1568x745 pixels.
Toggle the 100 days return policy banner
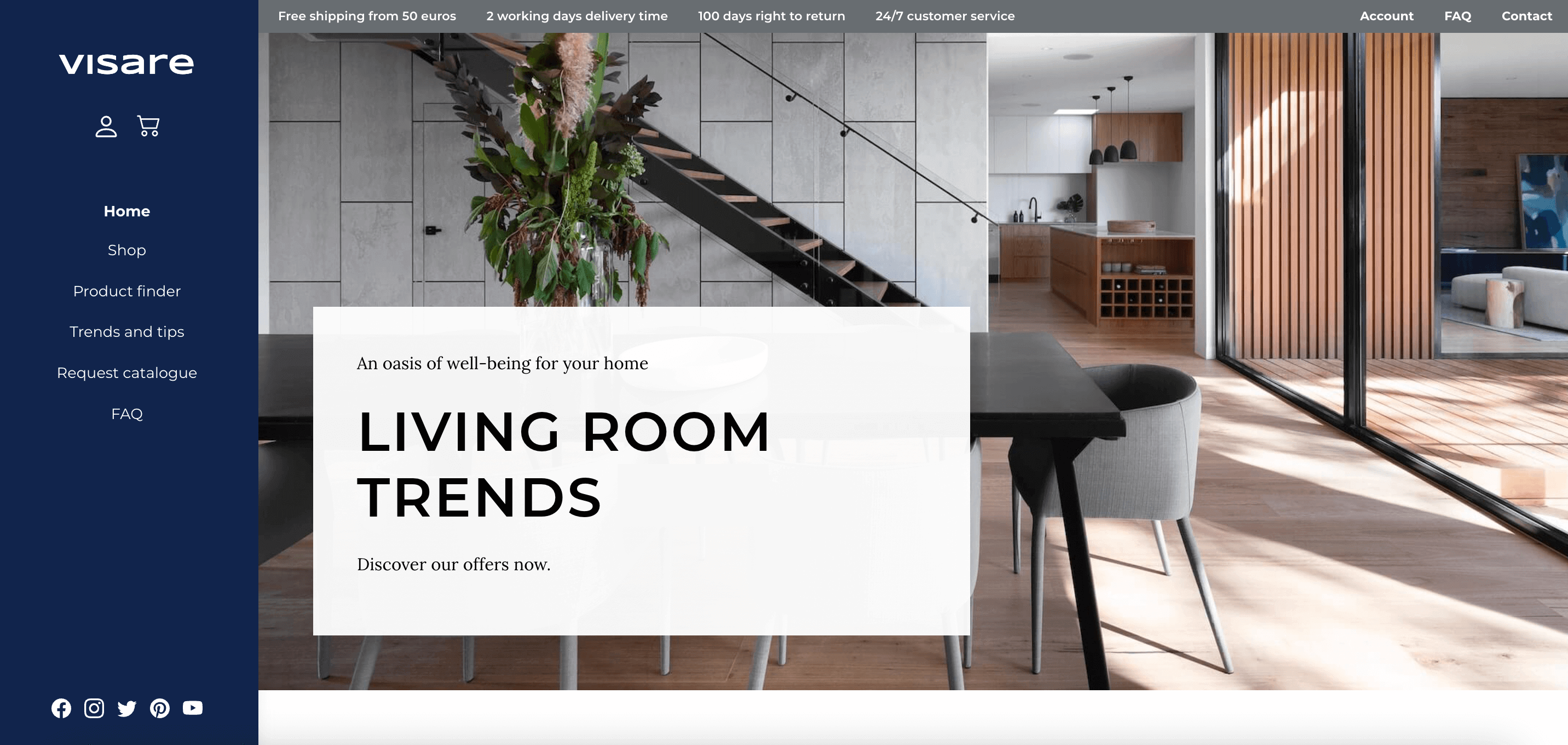(771, 16)
